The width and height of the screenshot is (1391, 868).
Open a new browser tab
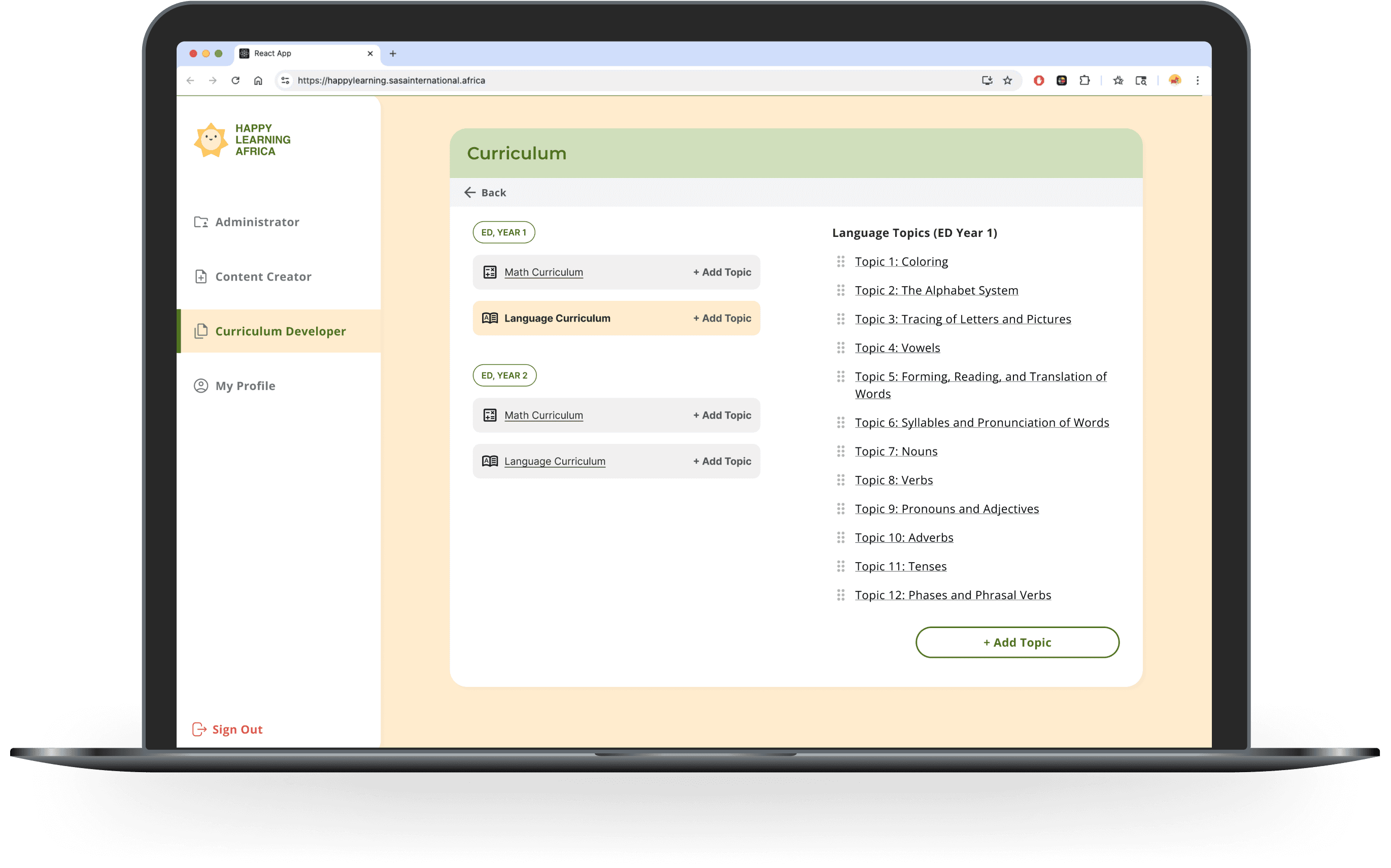click(x=393, y=53)
